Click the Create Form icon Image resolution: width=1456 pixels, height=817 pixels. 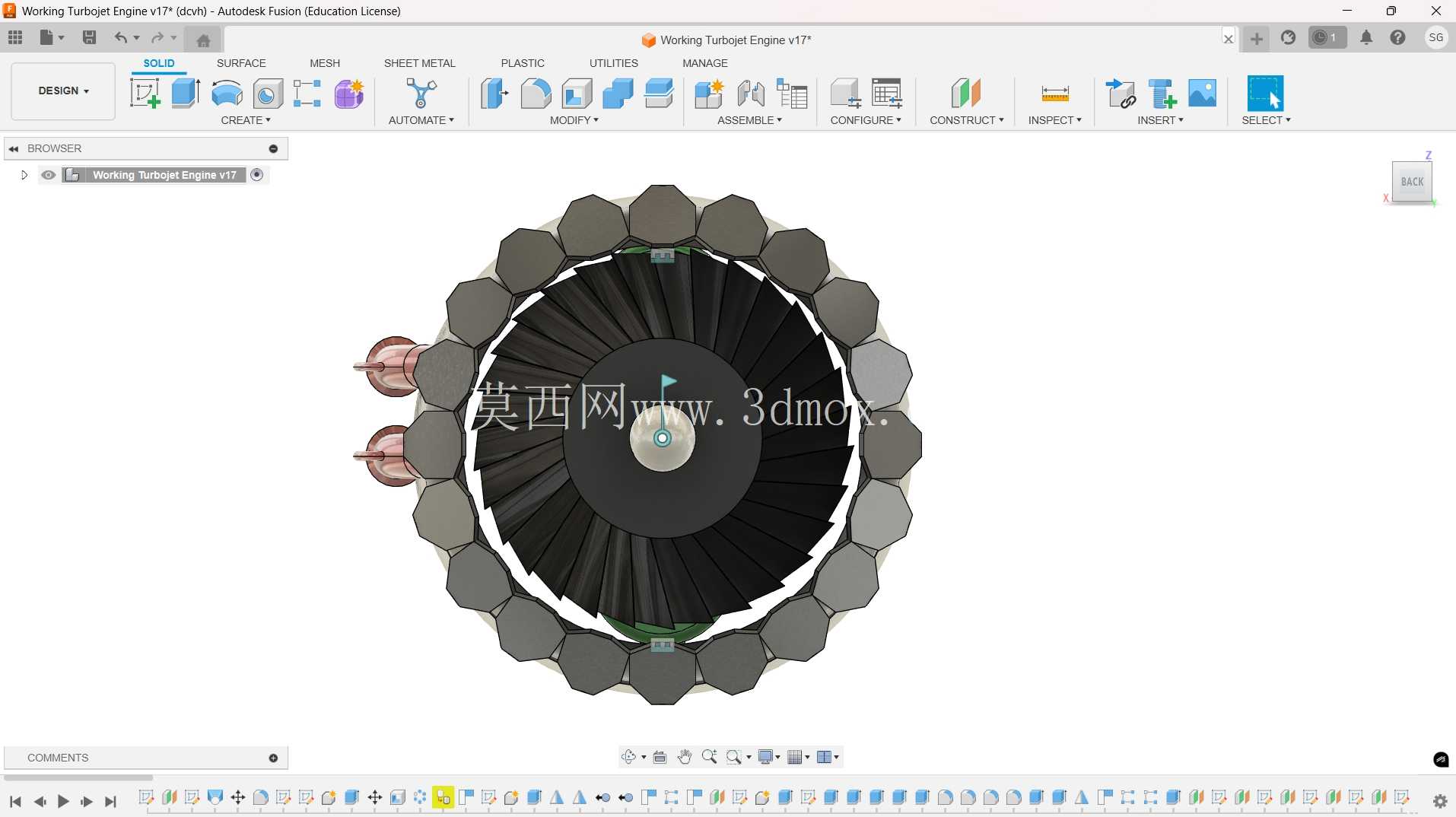349,94
